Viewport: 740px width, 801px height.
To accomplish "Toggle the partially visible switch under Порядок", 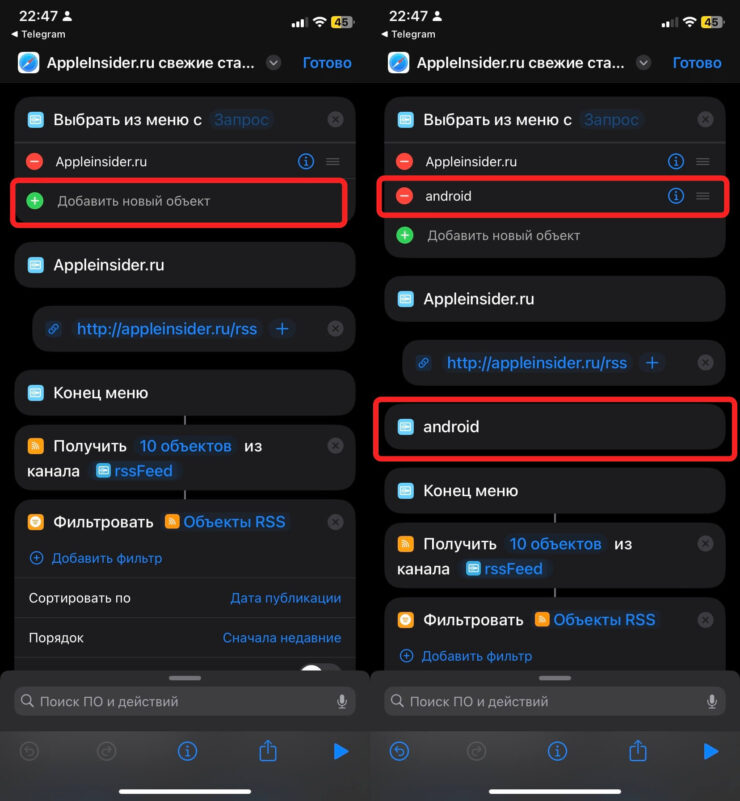I will click(320, 667).
